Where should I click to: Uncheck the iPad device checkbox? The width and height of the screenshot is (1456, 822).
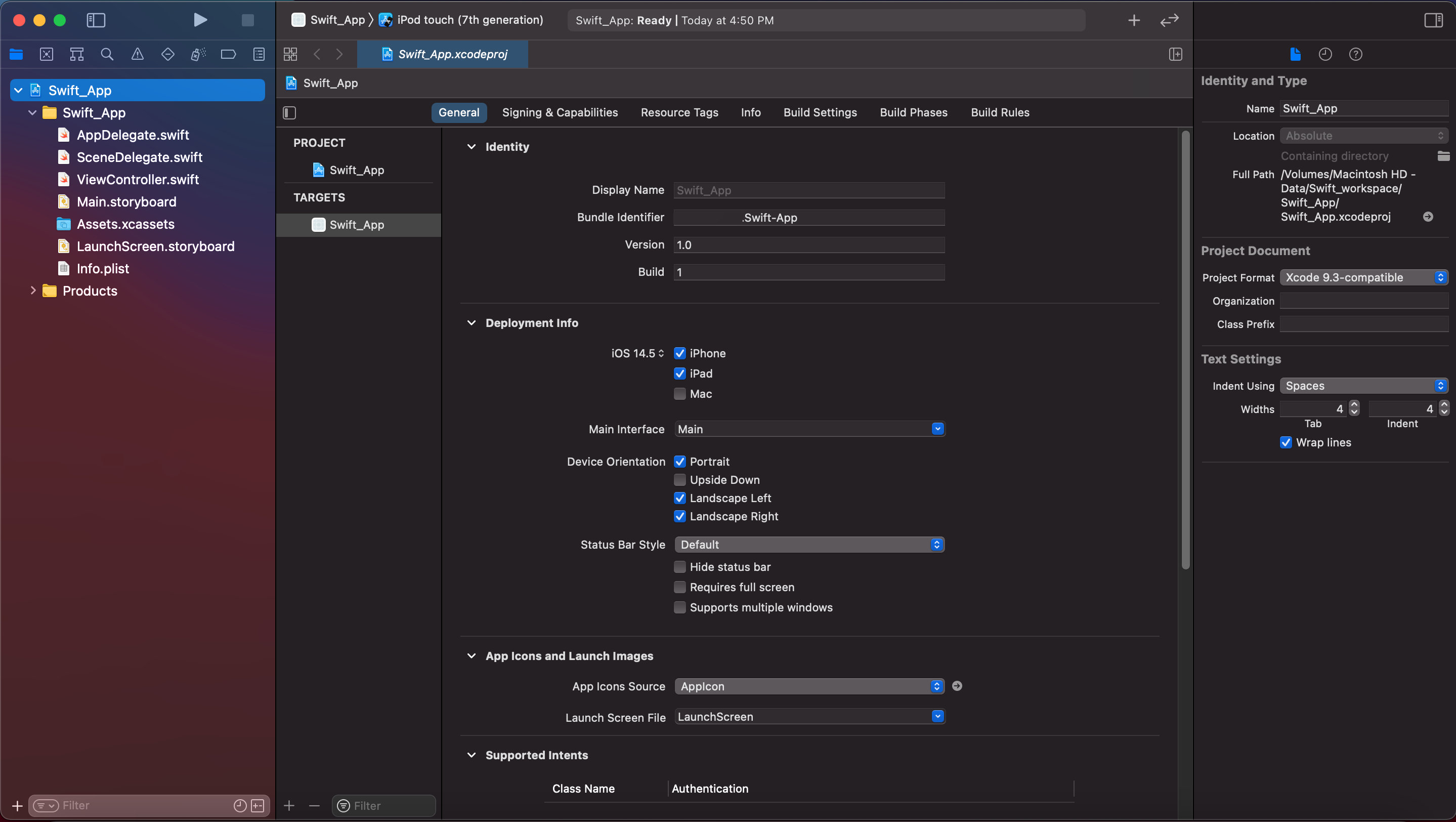coord(680,374)
